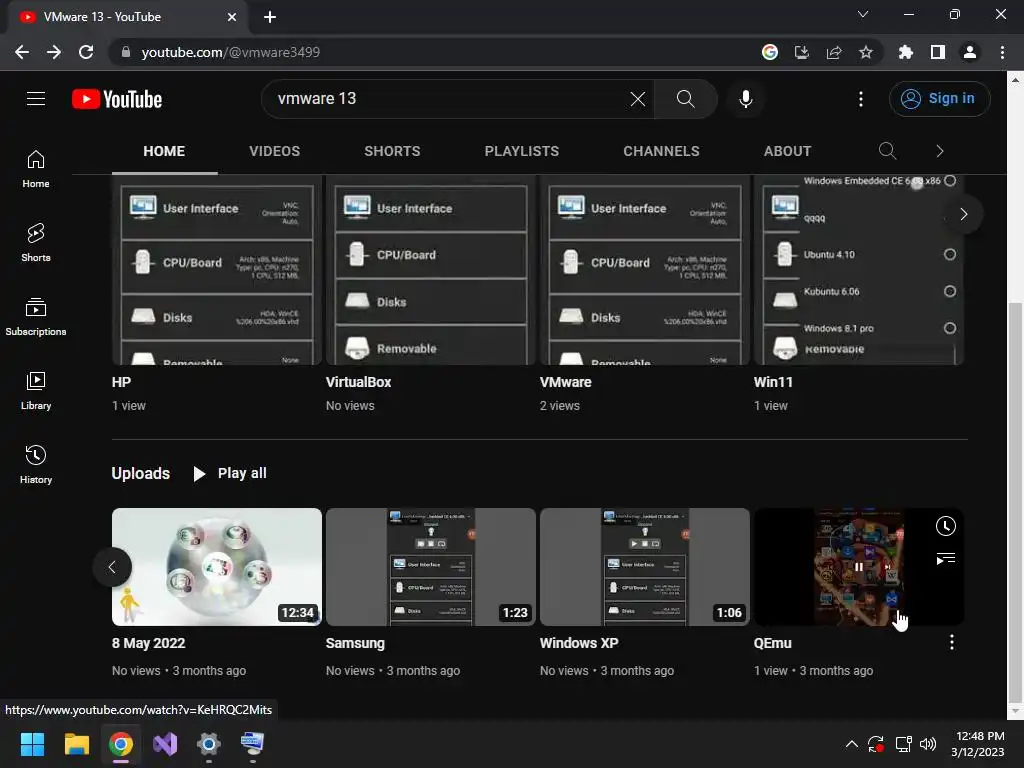Screen dimensions: 1024x768
Task: Click the HP video title
Action: (x=121, y=382)
